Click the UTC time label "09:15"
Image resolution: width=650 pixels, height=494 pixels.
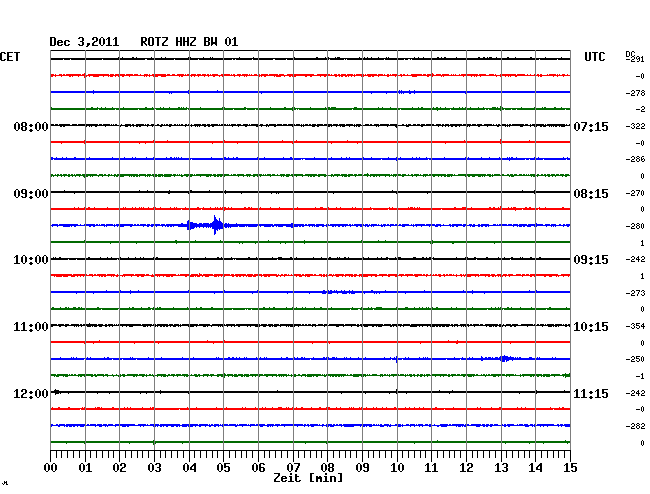591,260
